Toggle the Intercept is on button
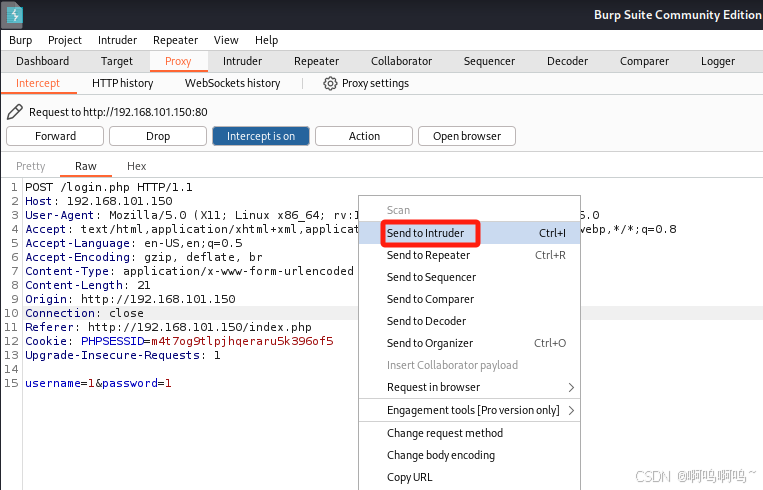 tap(261, 136)
